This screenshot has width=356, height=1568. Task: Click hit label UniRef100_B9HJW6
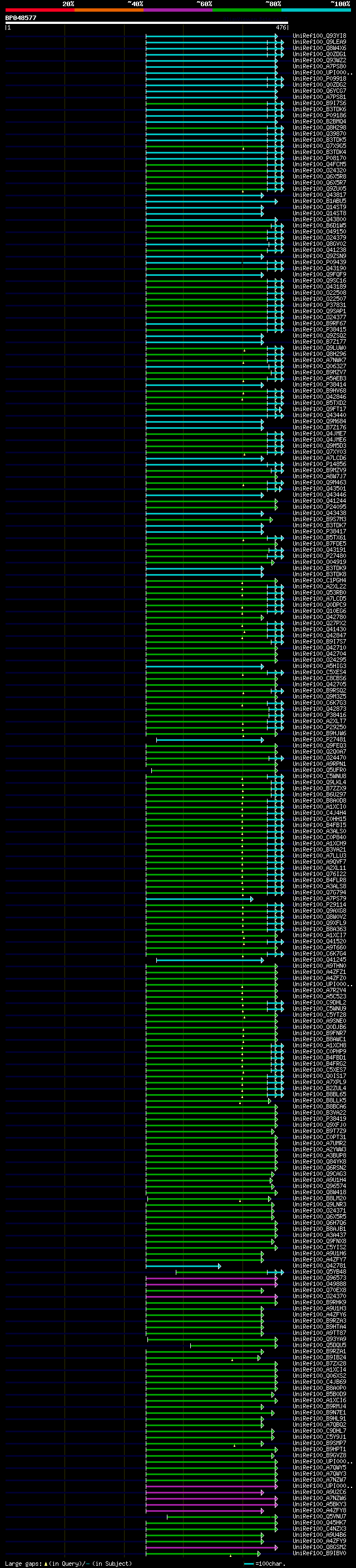[319, 734]
